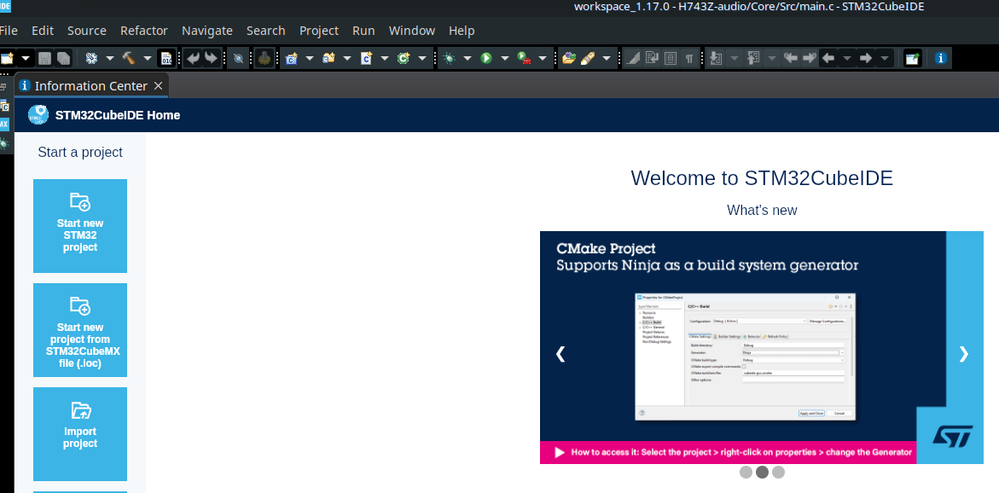
Task: Click the dimmed chip toolbar icon
Action: 264,59
